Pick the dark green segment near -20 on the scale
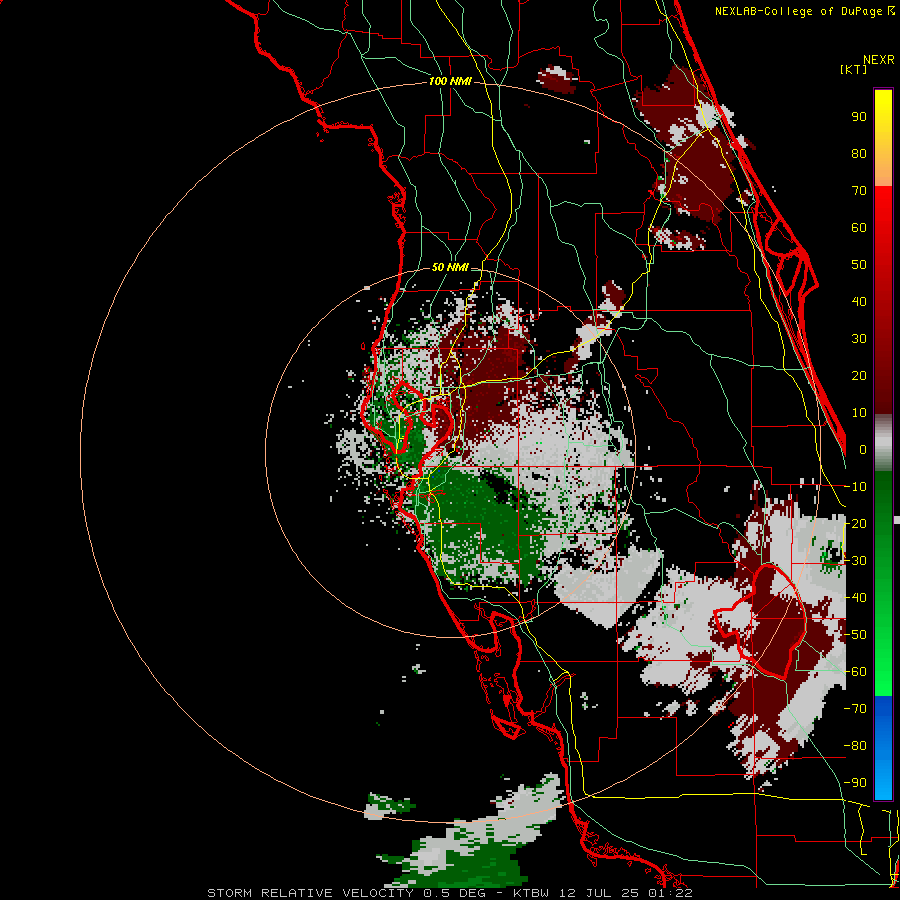 tap(883, 519)
